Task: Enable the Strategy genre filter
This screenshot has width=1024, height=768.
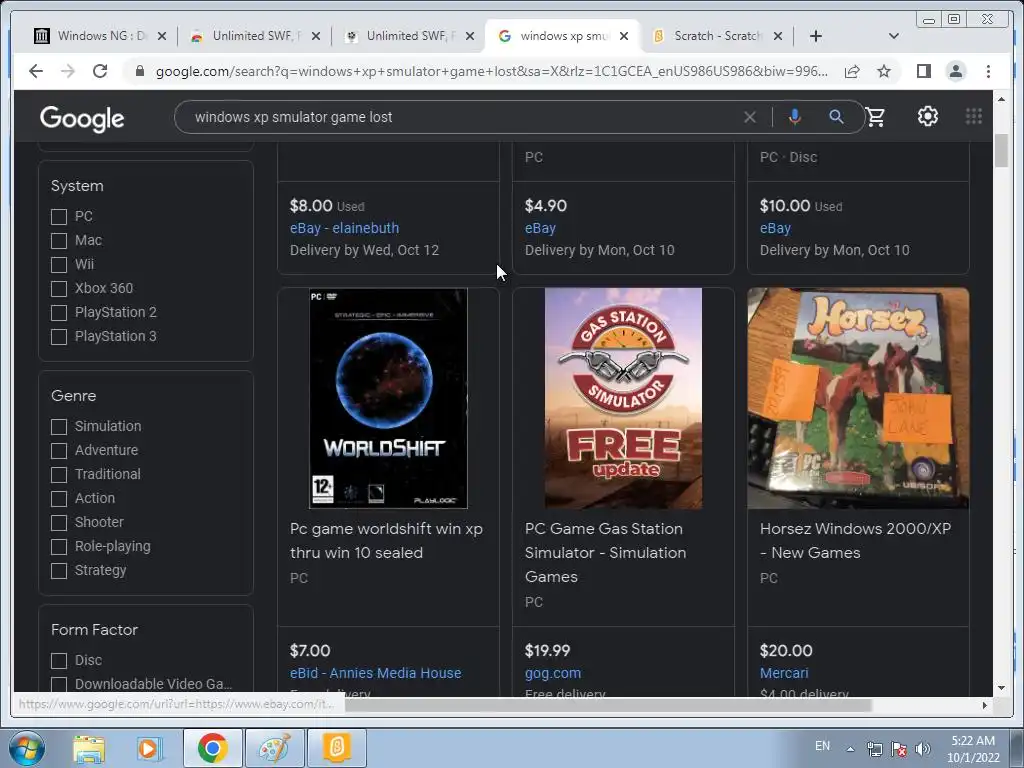Action: tap(59, 571)
